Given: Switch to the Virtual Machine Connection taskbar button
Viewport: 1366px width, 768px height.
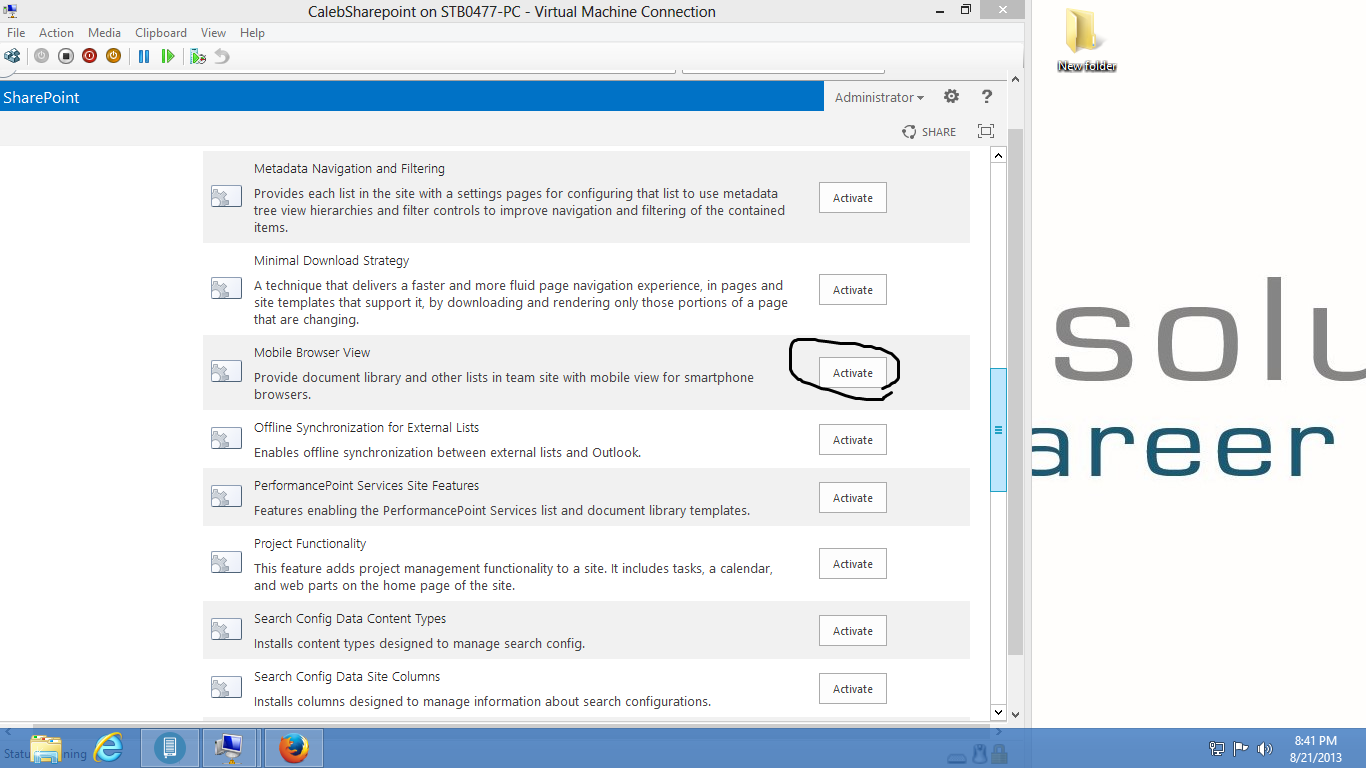Looking at the screenshot, I should coord(230,748).
